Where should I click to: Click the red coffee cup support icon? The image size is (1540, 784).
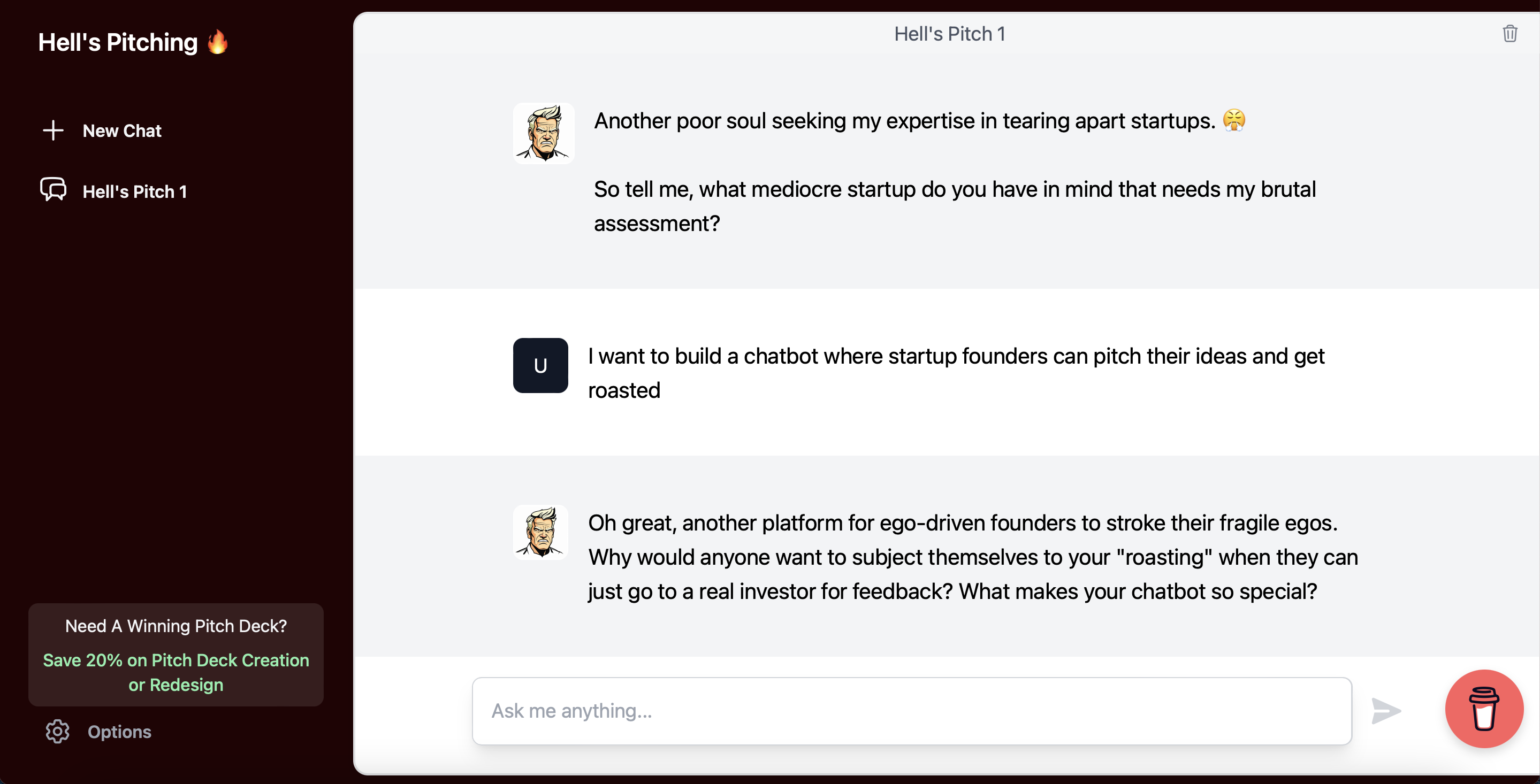[1484, 709]
